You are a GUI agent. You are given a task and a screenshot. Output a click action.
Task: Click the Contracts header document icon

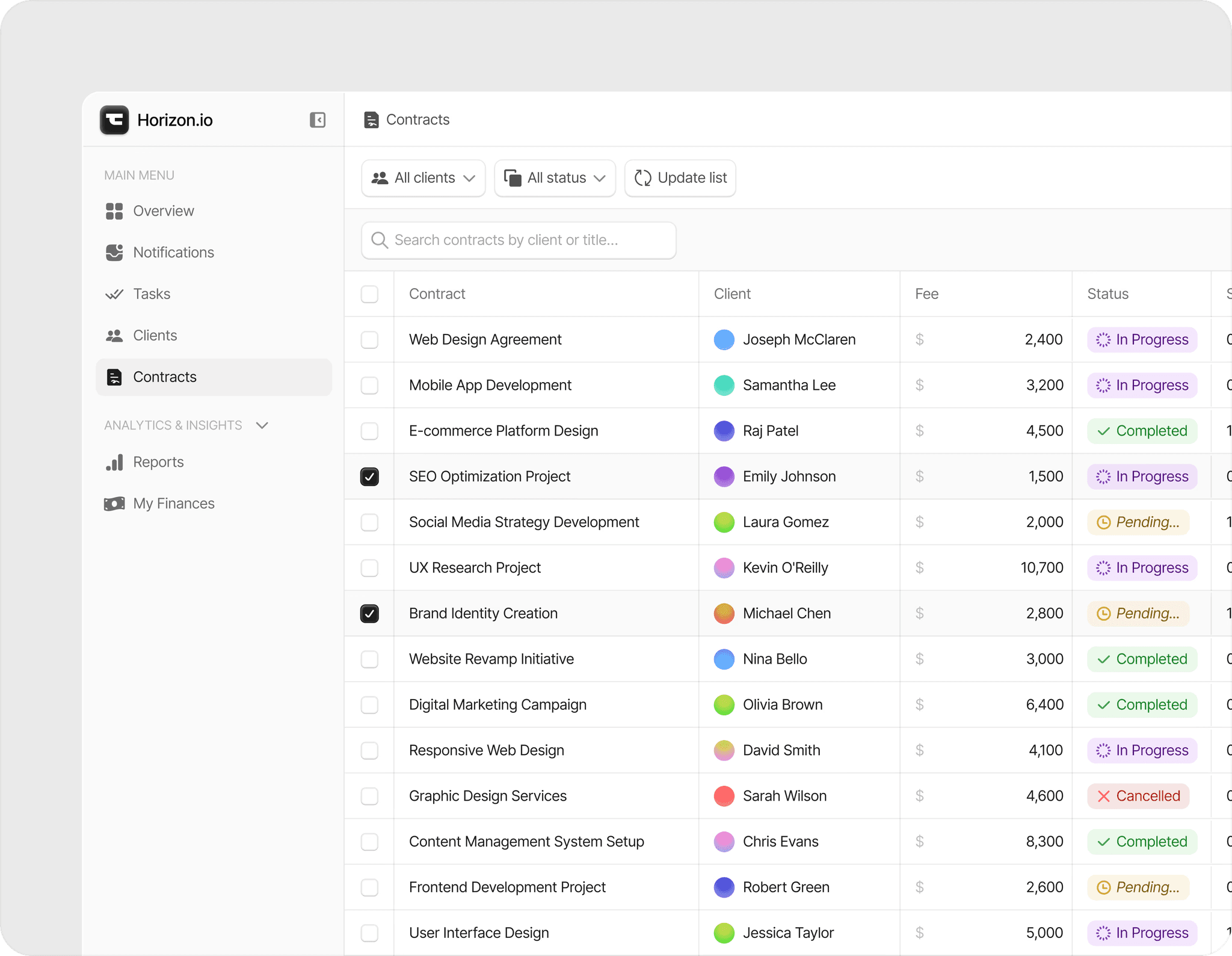click(x=371, y=120)
